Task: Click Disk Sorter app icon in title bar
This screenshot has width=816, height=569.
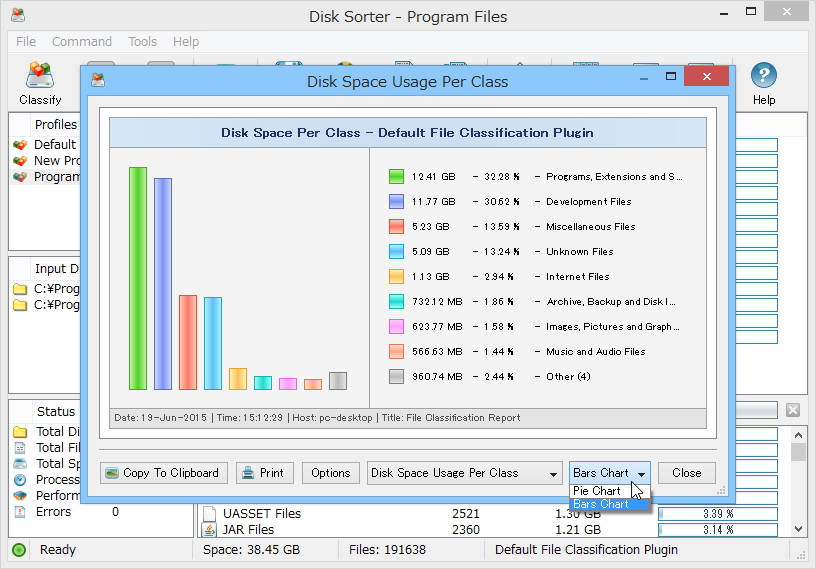Action: point(18,15)
